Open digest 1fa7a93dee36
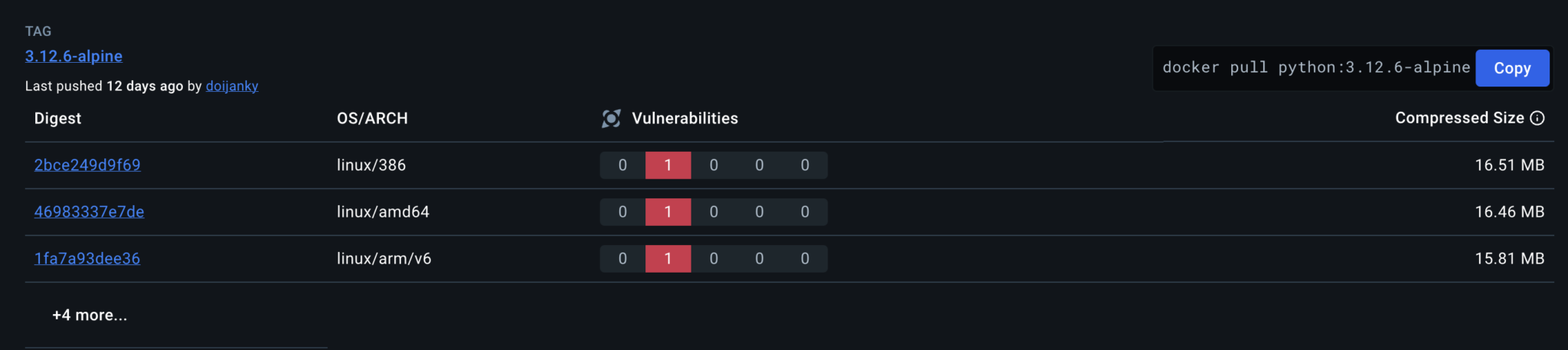 coord(87,259)
